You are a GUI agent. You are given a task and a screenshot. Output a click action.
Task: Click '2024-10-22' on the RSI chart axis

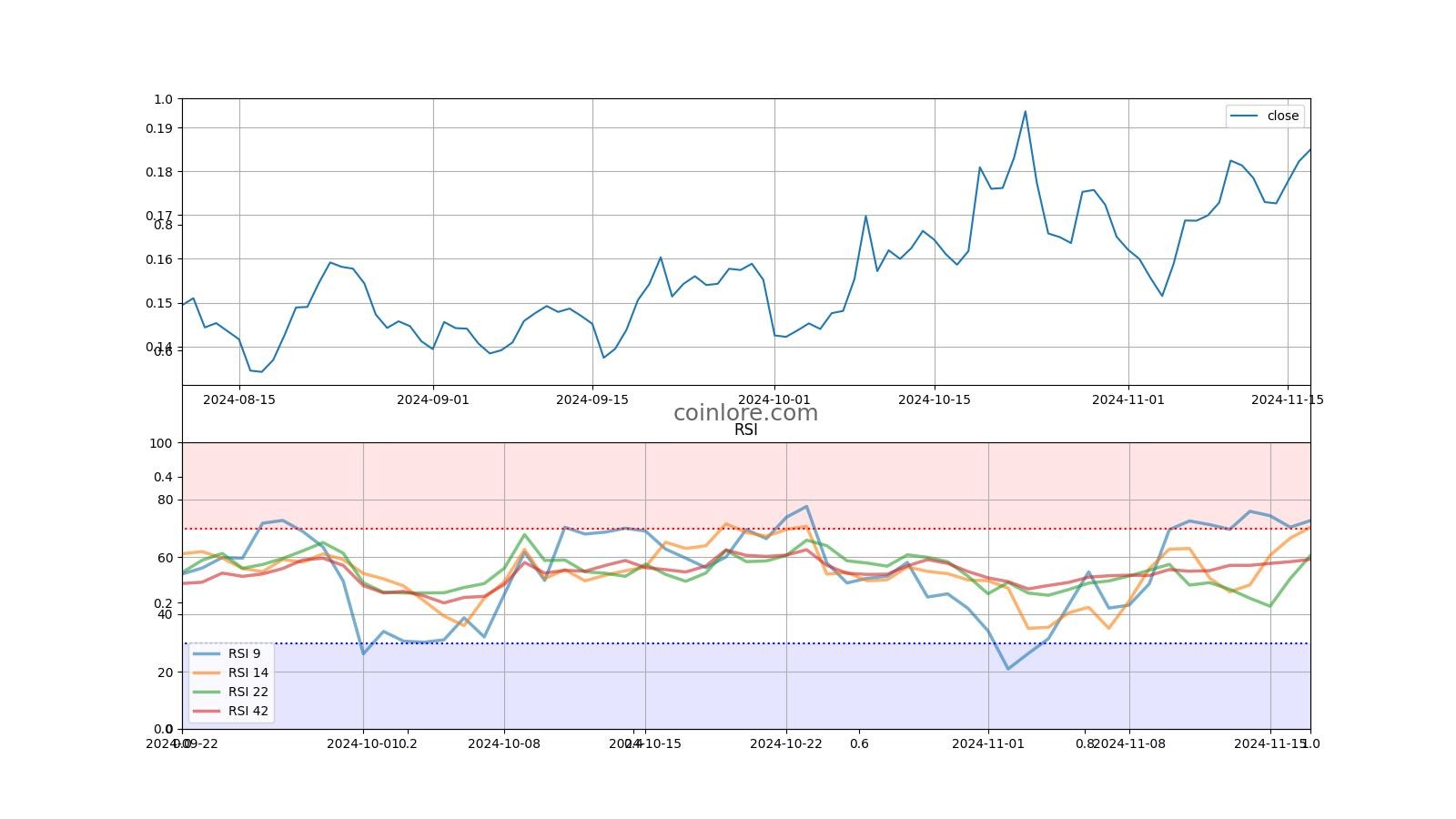786,743
